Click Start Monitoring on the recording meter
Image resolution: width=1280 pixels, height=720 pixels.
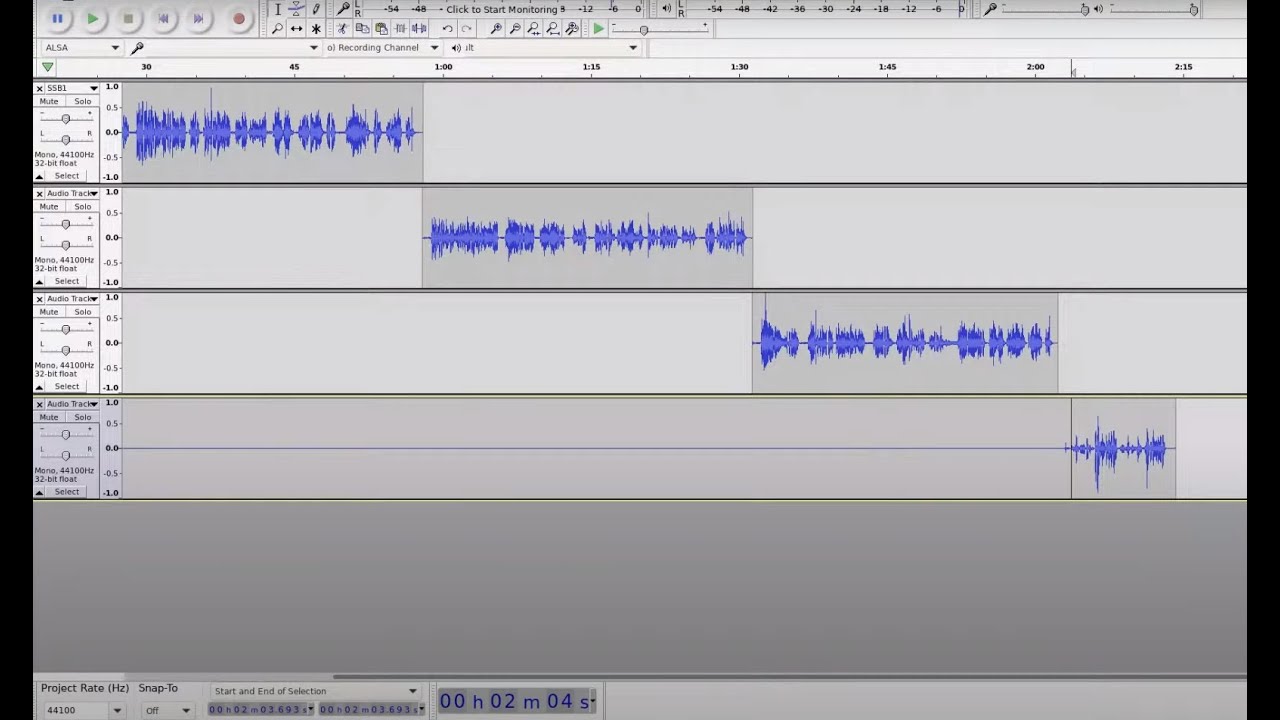coord(503,9)
